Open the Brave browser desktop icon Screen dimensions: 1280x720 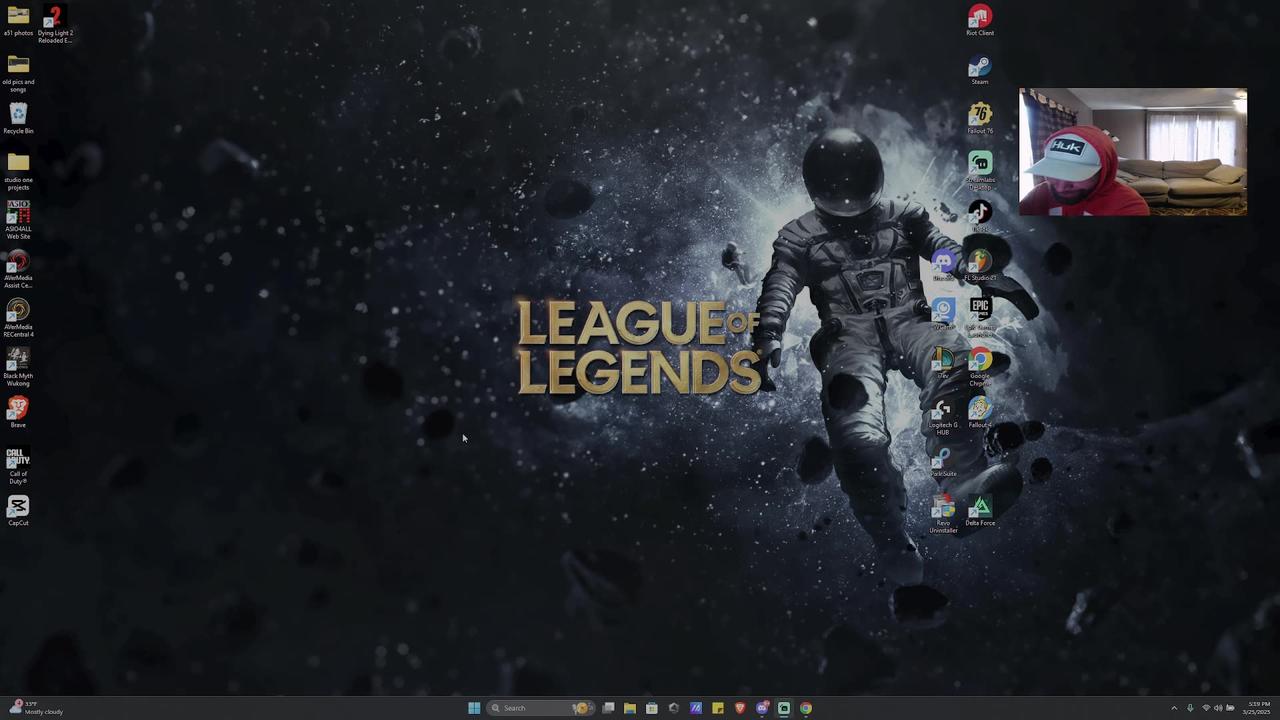pyautogui.click(x=18, y=413)
